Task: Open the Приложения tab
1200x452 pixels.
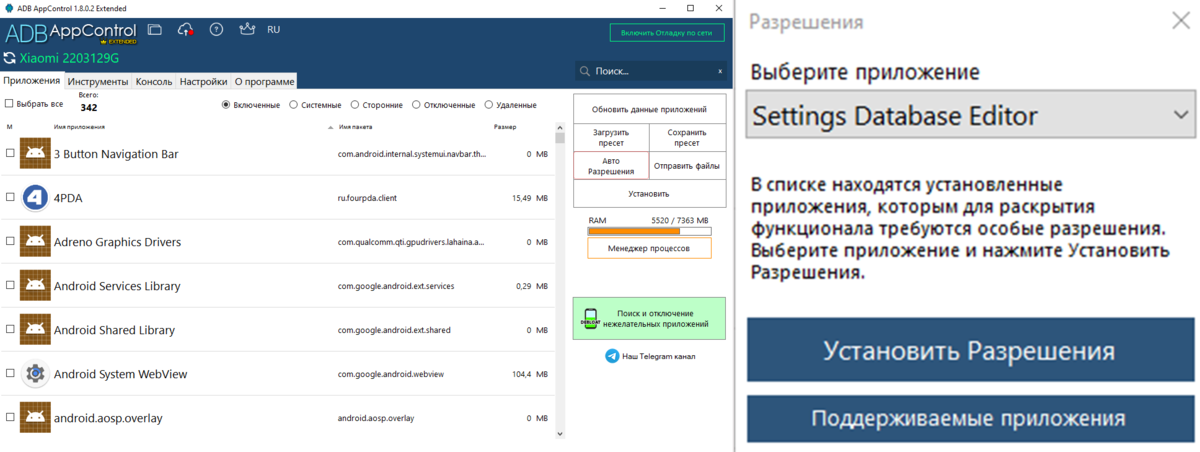Action: tap(32, 81)
